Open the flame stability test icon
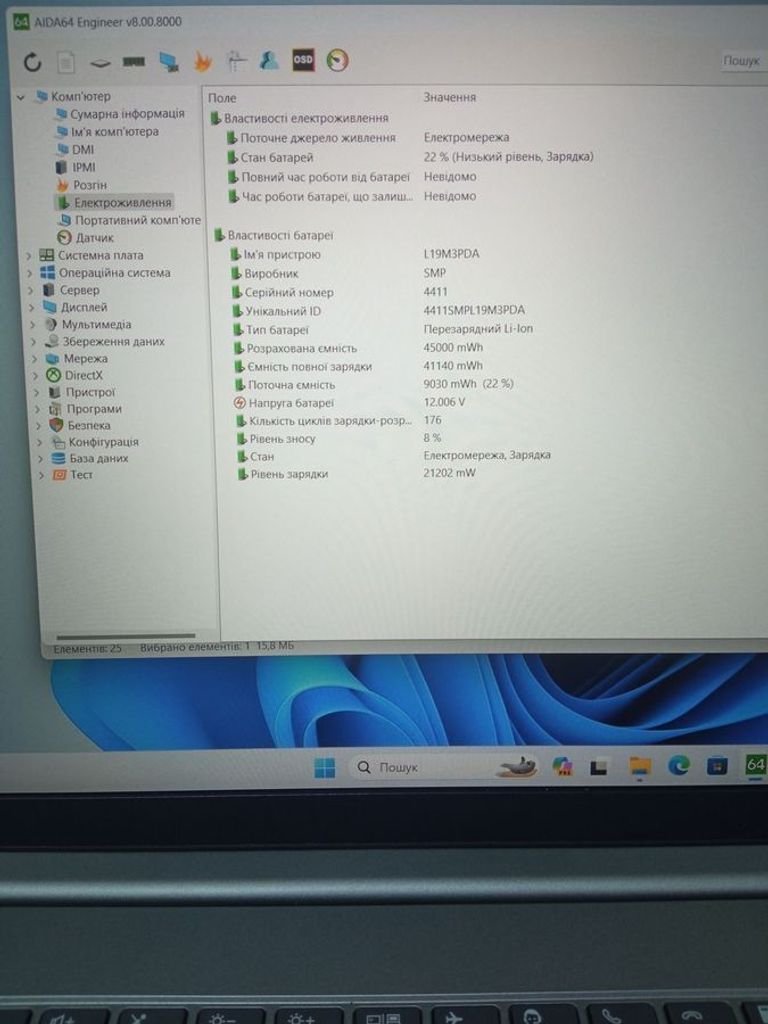Image resolution: width=768 pixels, height=1024 pixels. click(x=202, y=62)
